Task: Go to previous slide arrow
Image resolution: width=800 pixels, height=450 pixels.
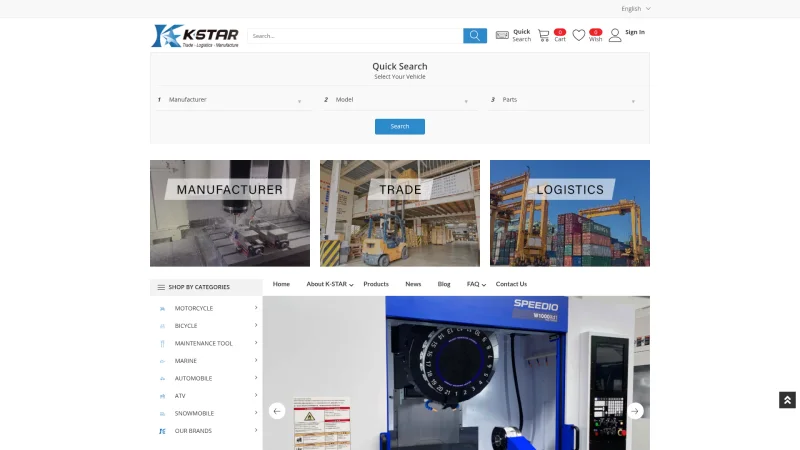Action: tap(277, 411)
